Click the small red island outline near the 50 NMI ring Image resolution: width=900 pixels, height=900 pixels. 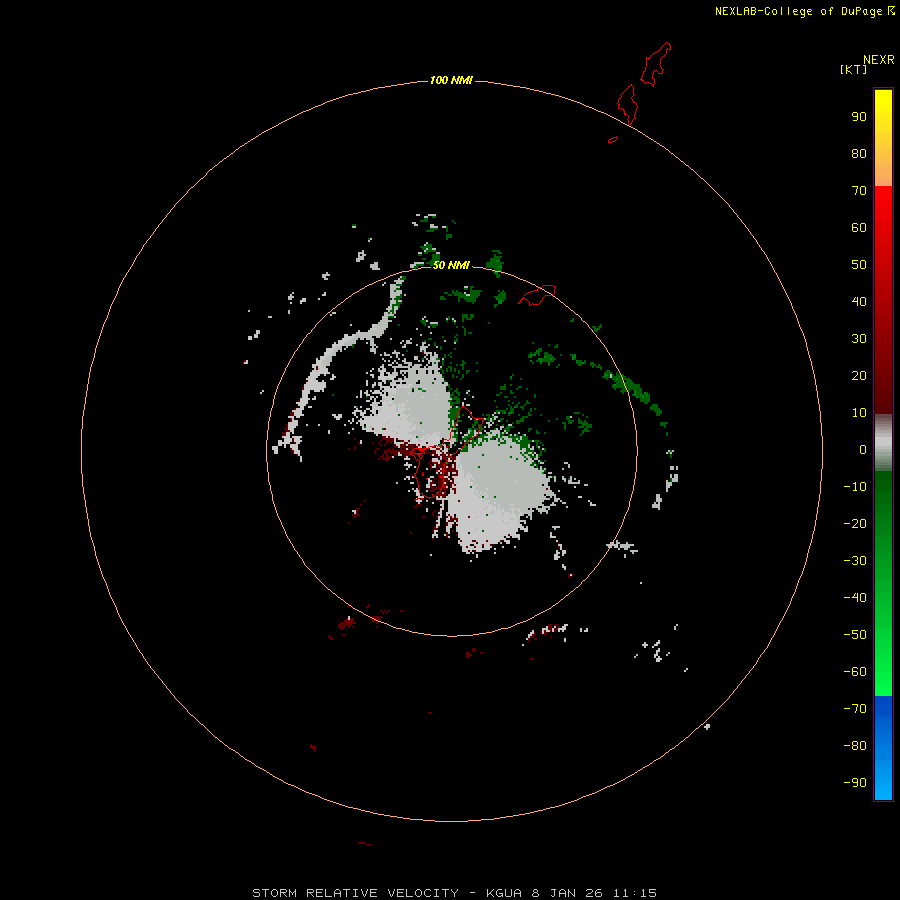pos(537,295)
